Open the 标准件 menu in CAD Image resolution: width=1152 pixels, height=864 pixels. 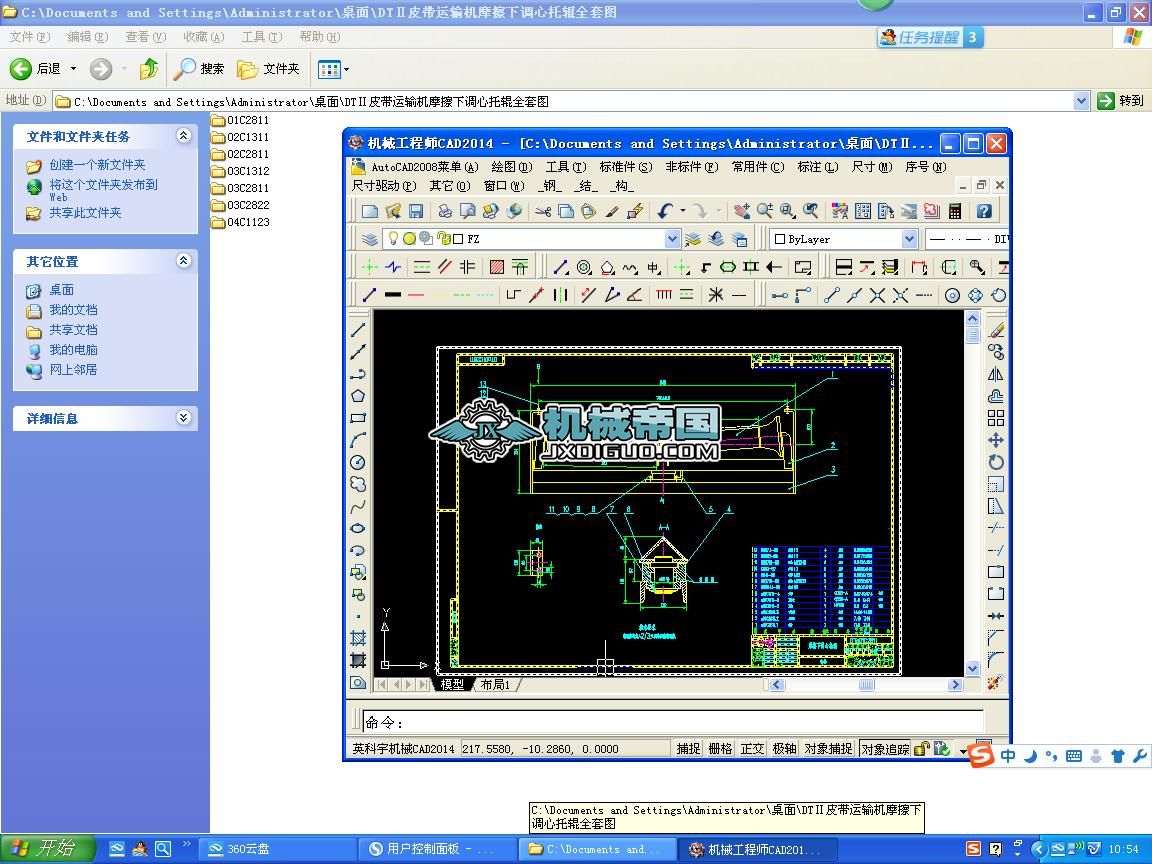pyautogui.click(x=626, y=167)
